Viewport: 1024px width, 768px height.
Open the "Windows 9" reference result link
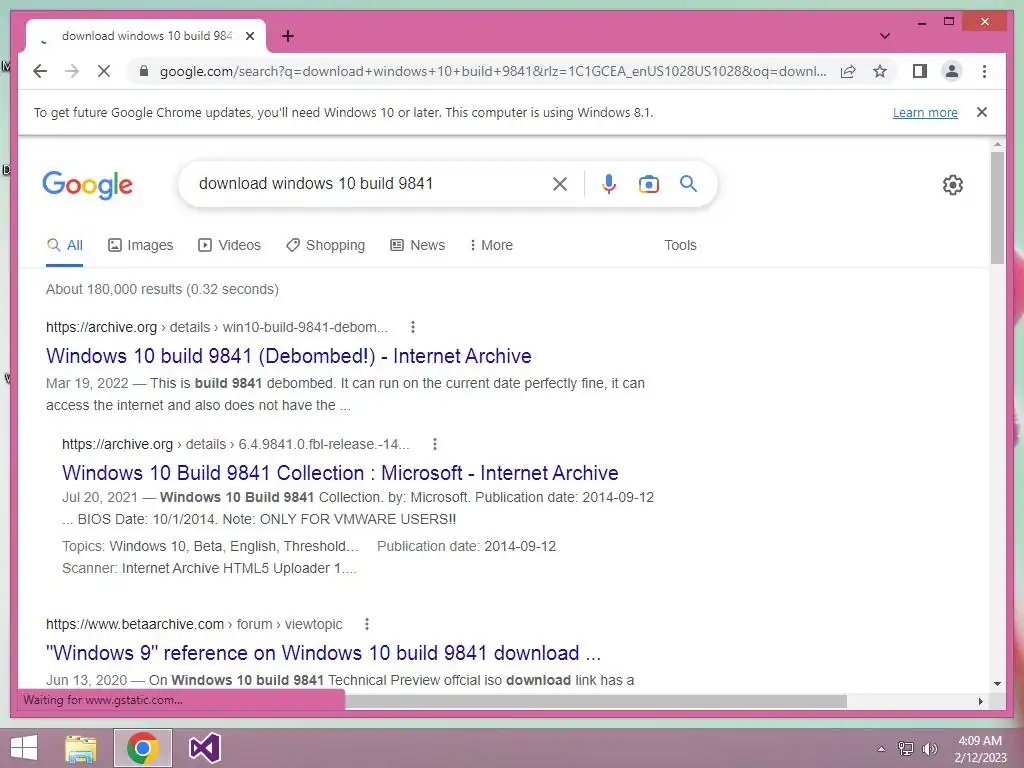coord(323,653)
